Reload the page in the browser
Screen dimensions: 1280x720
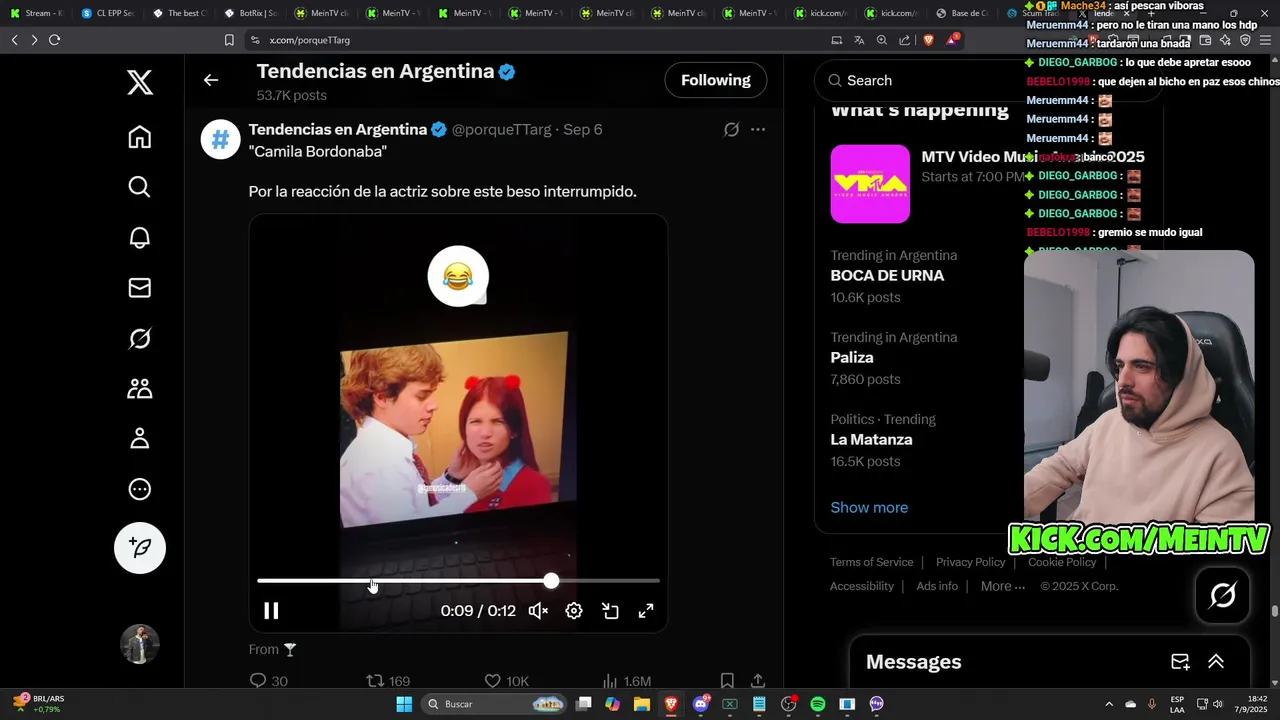click(54, 40)
